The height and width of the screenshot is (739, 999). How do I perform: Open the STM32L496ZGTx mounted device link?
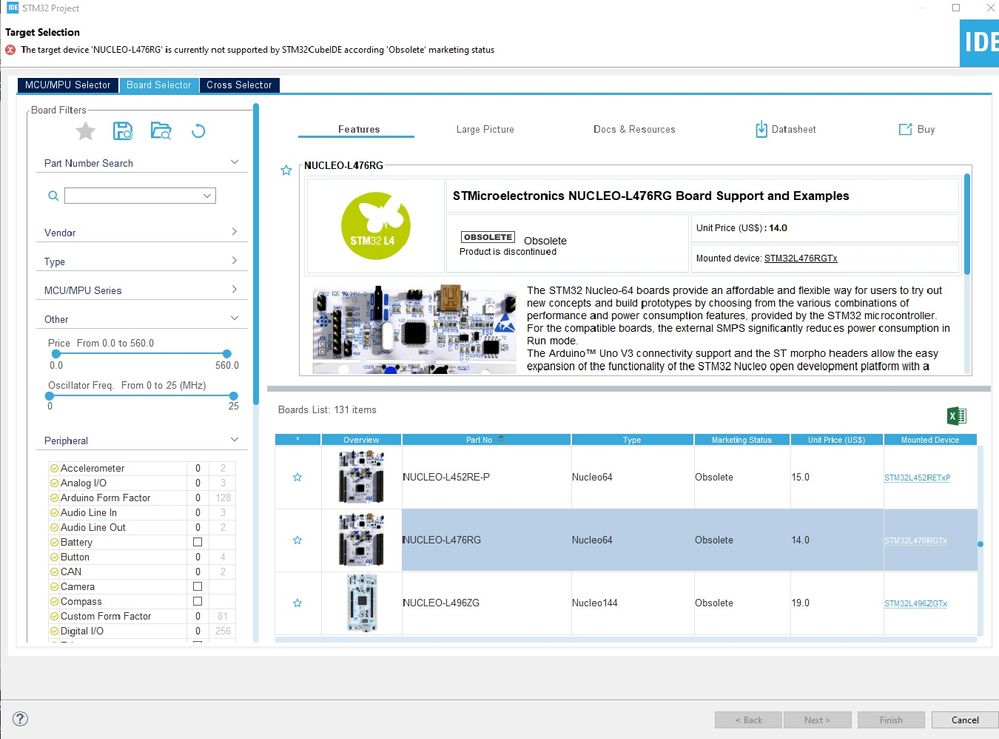point(916,603)
